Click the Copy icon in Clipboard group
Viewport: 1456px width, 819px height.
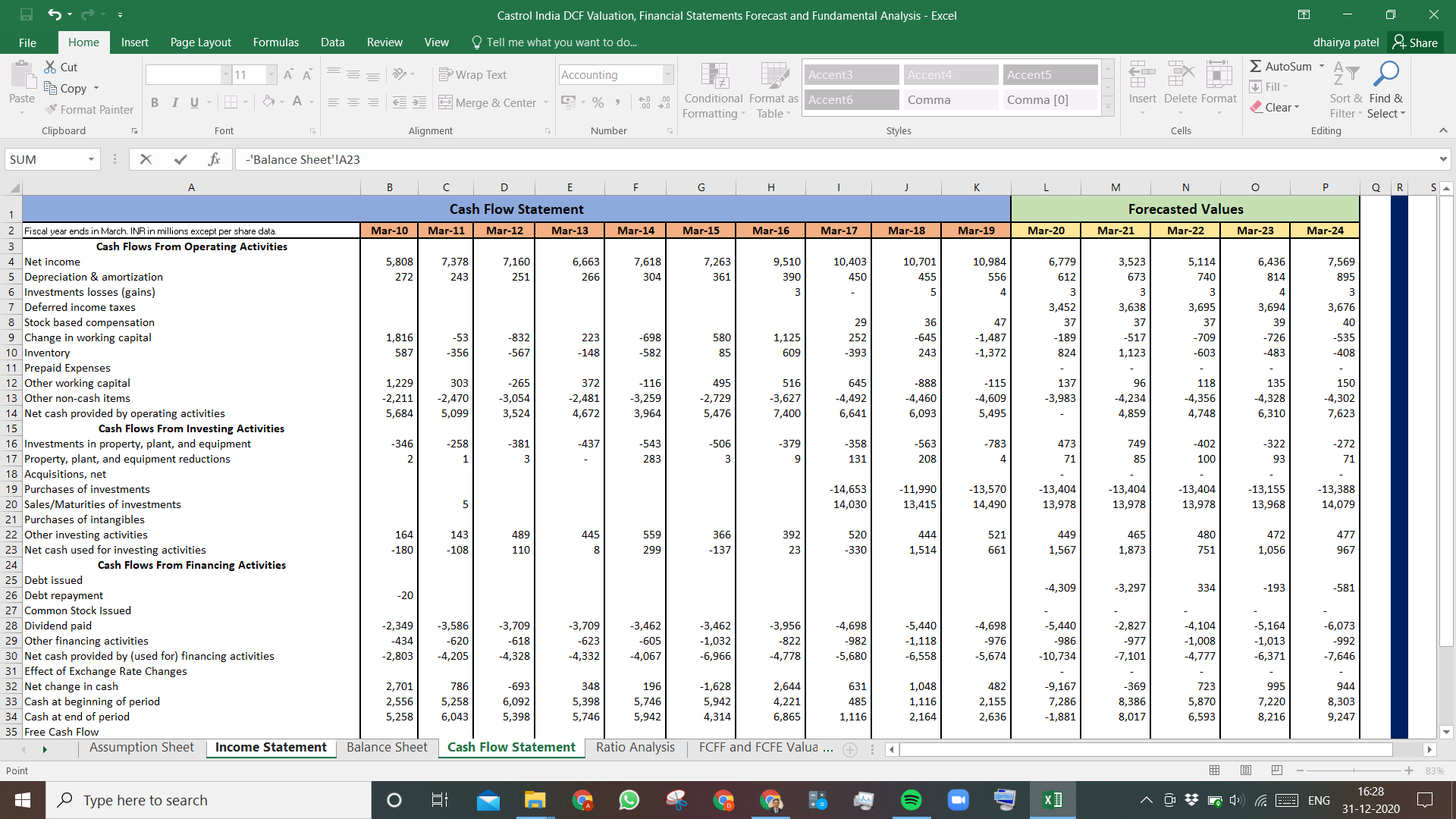pyautogui.click(x=51, y=88)
